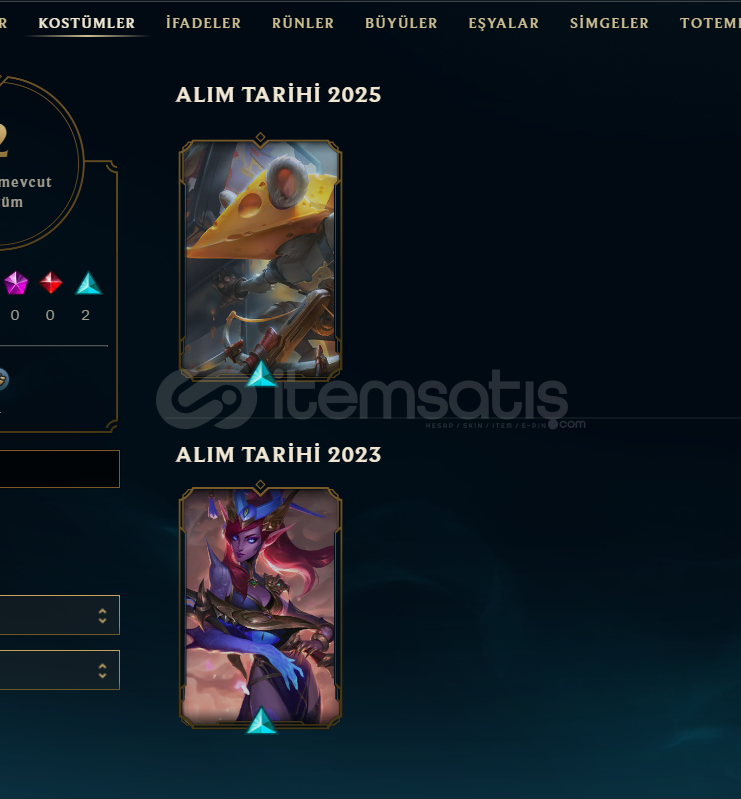Switch to the SİMGELER tab

click(x=609, y=23)
